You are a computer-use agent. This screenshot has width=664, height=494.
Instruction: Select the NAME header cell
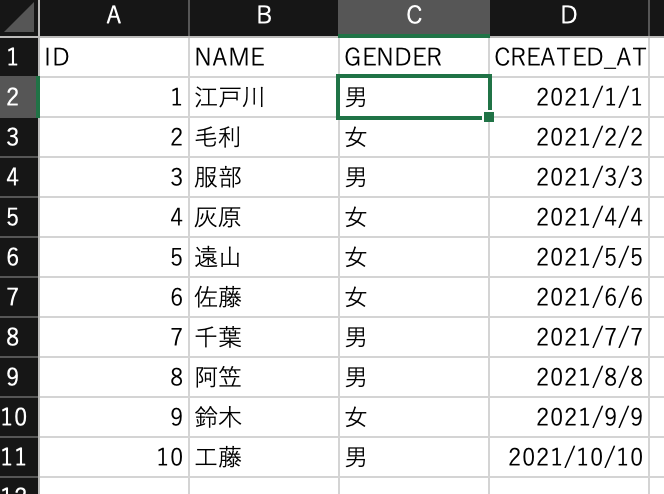263,57
